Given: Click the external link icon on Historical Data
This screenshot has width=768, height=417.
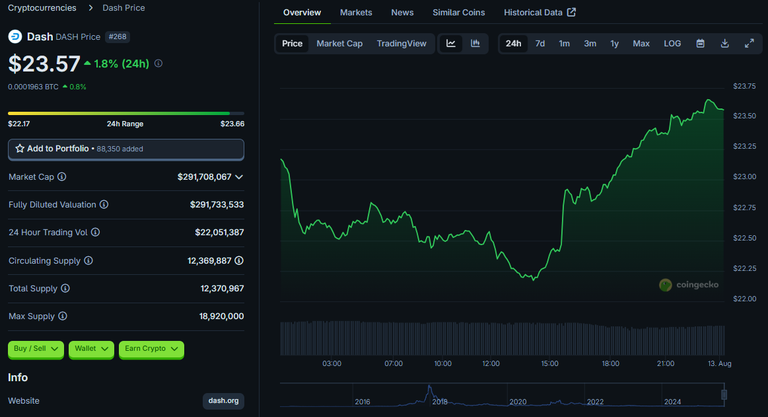Looking at the screenshot, I should tap(571, 12).
